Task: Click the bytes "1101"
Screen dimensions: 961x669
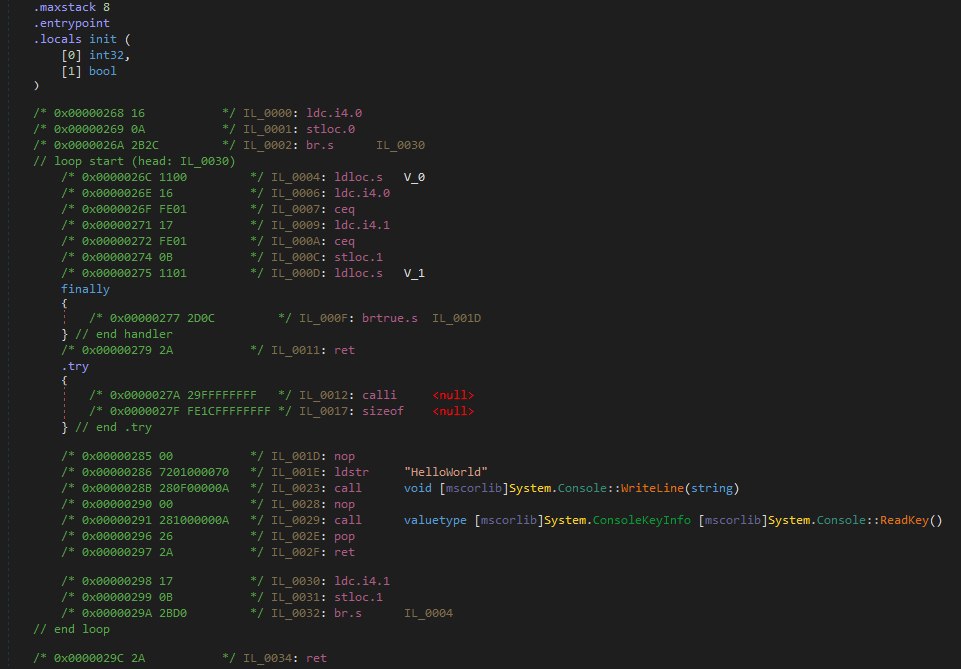Action: (x=173, y=273)
